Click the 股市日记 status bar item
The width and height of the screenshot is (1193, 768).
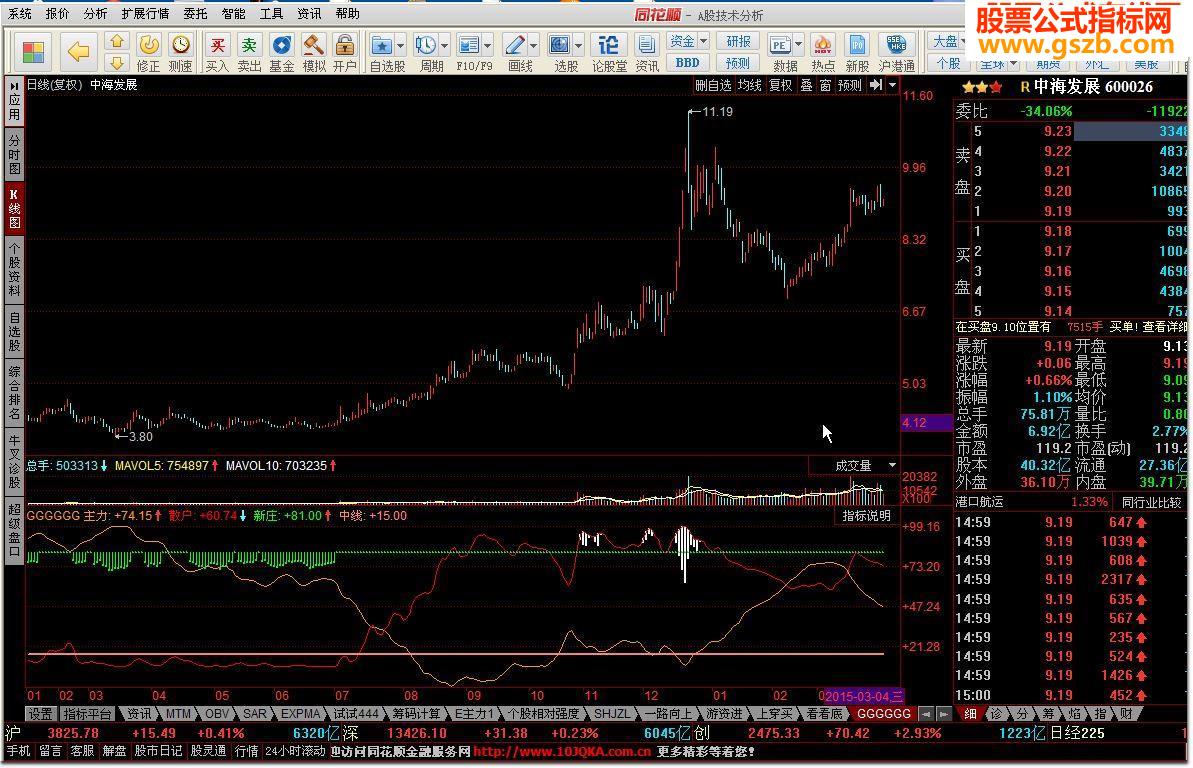click(x=158, y=750)
